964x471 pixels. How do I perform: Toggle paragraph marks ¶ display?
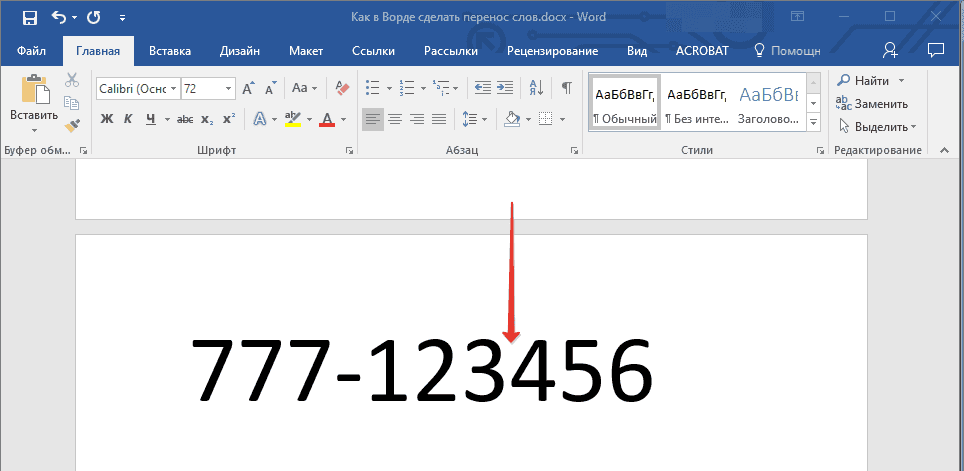pyautogui.click(x=566, y=88)
